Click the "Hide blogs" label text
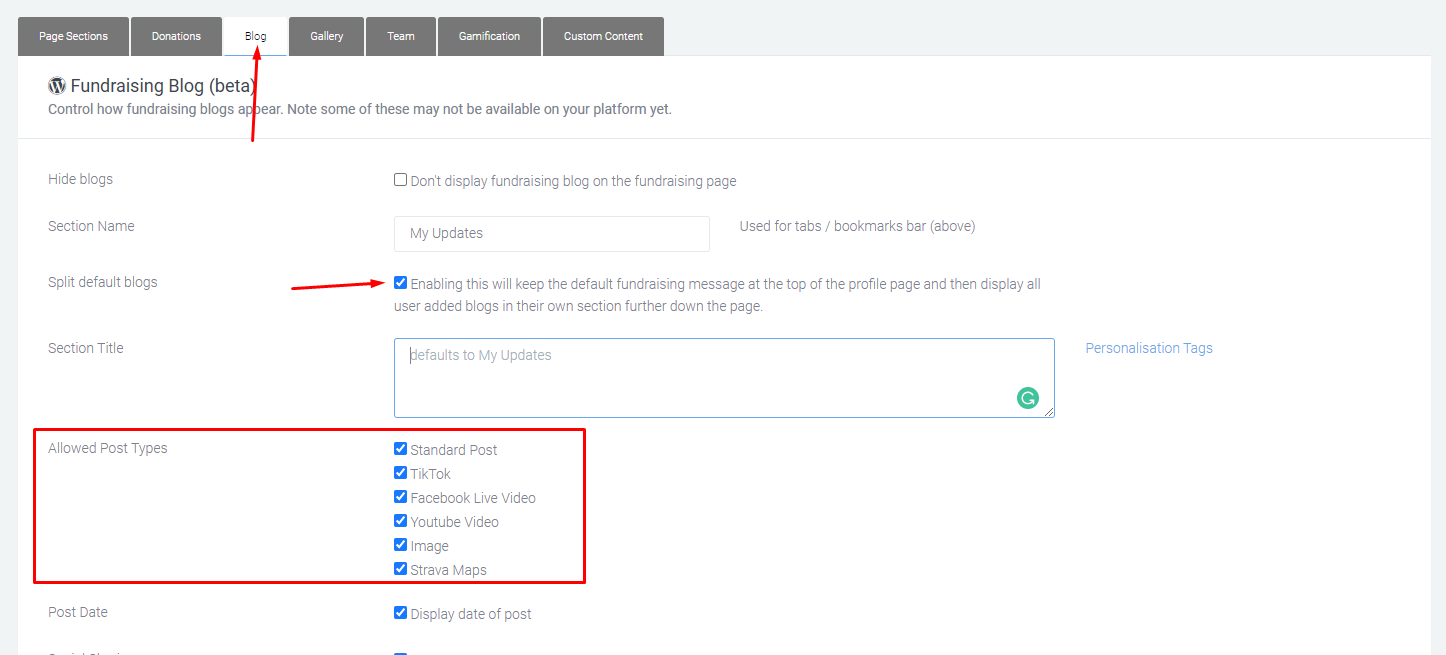This screenshot has height=655, width=1446. tap(80, 179)
